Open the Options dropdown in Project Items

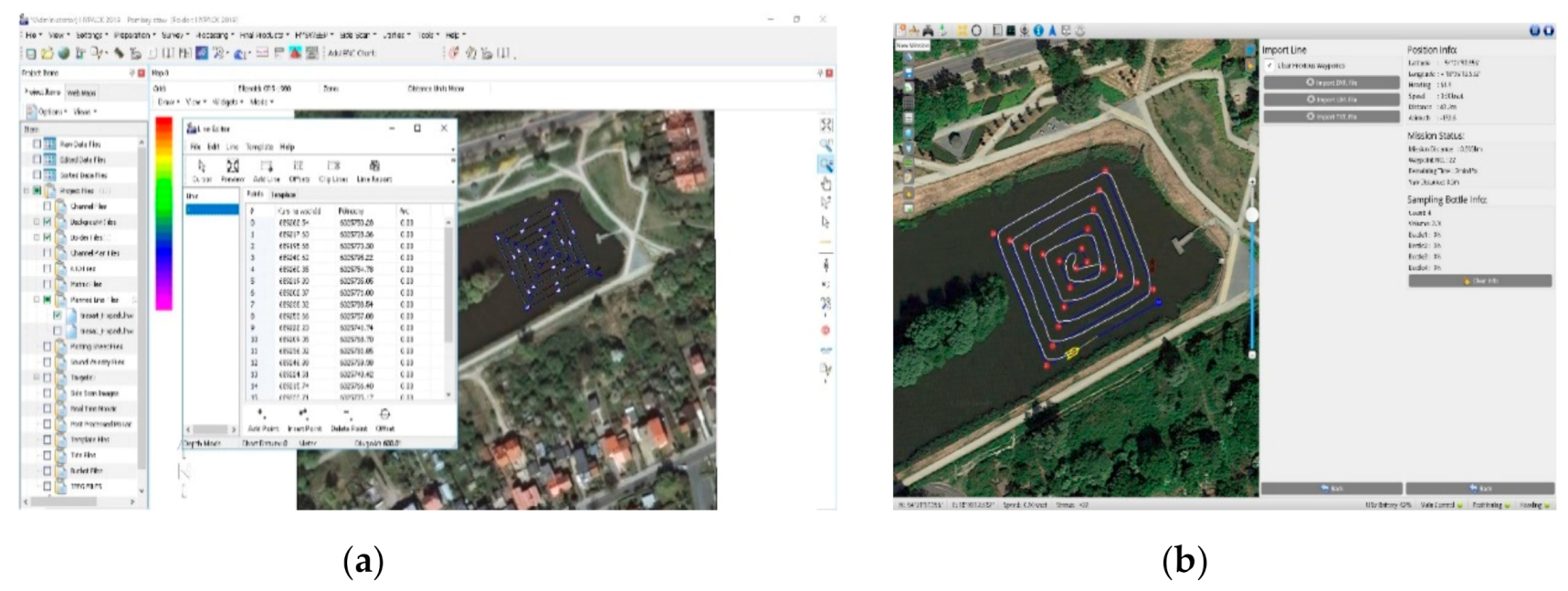[51, 111]
